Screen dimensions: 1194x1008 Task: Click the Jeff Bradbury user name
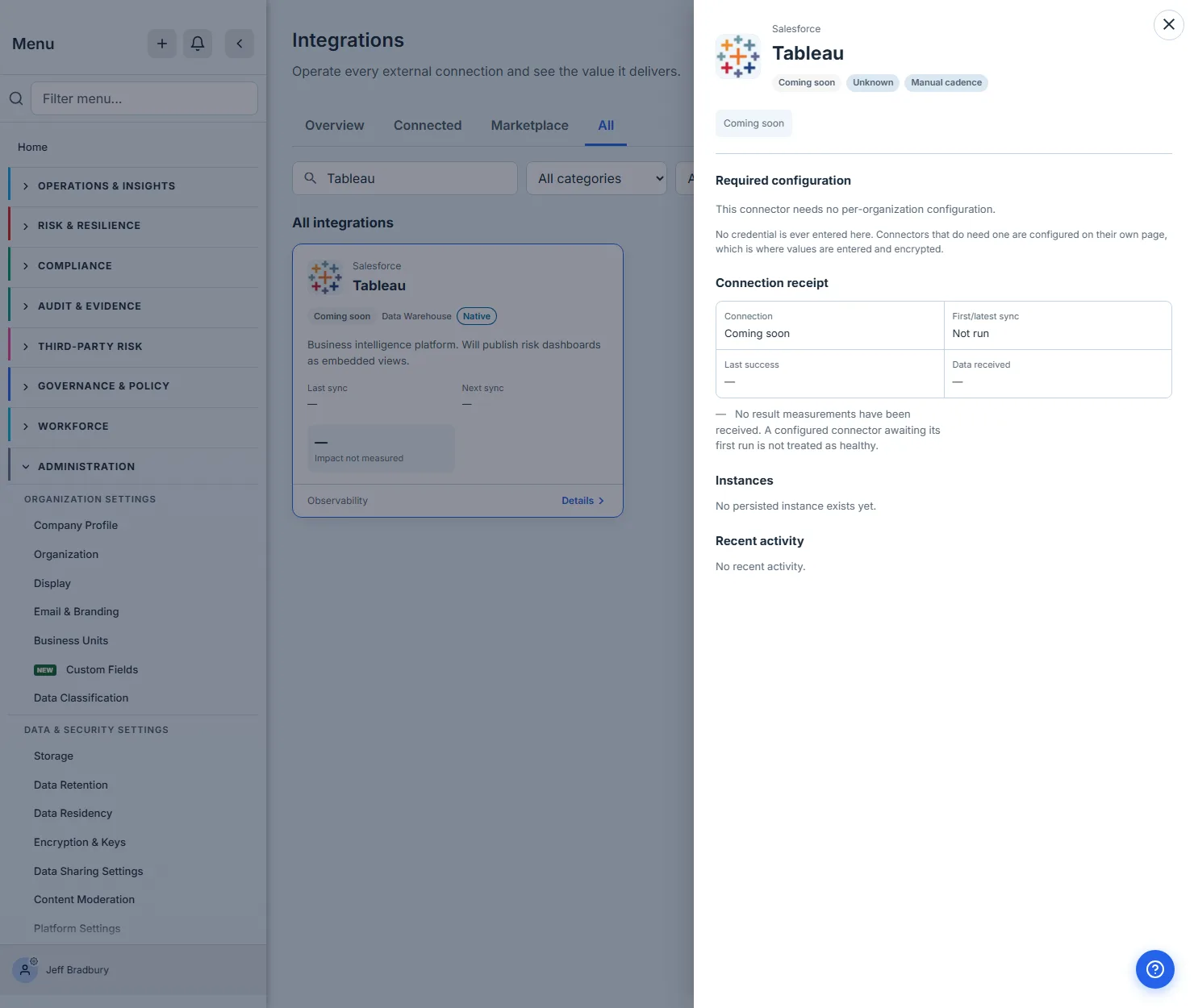[77, 970]
